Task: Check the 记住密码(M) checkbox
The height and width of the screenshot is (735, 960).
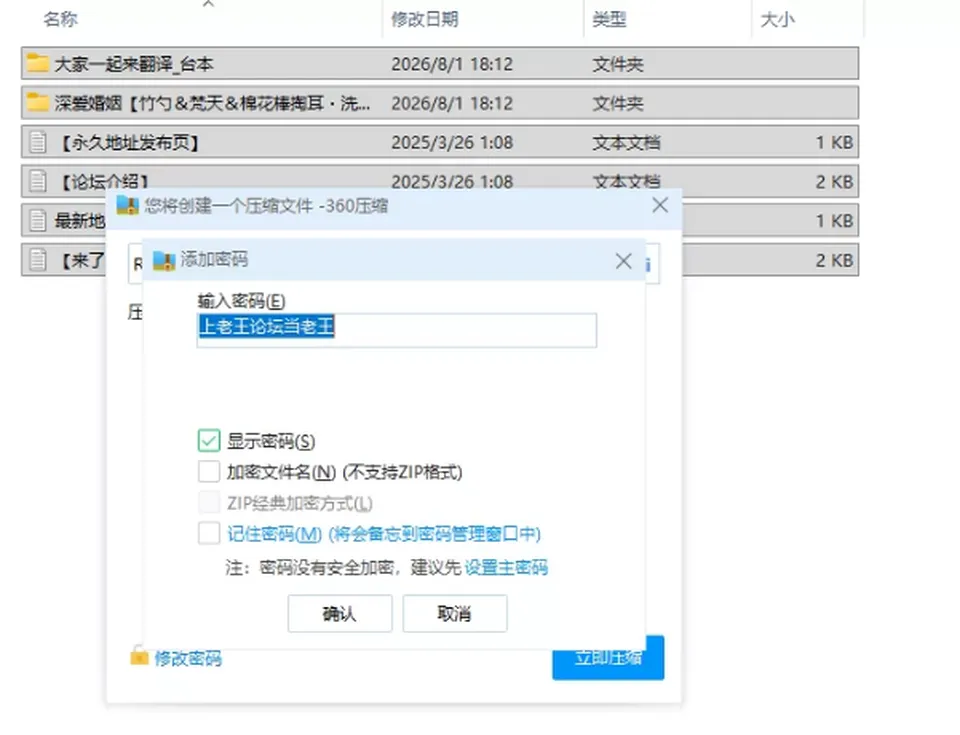Action: (x=209, y=533)
